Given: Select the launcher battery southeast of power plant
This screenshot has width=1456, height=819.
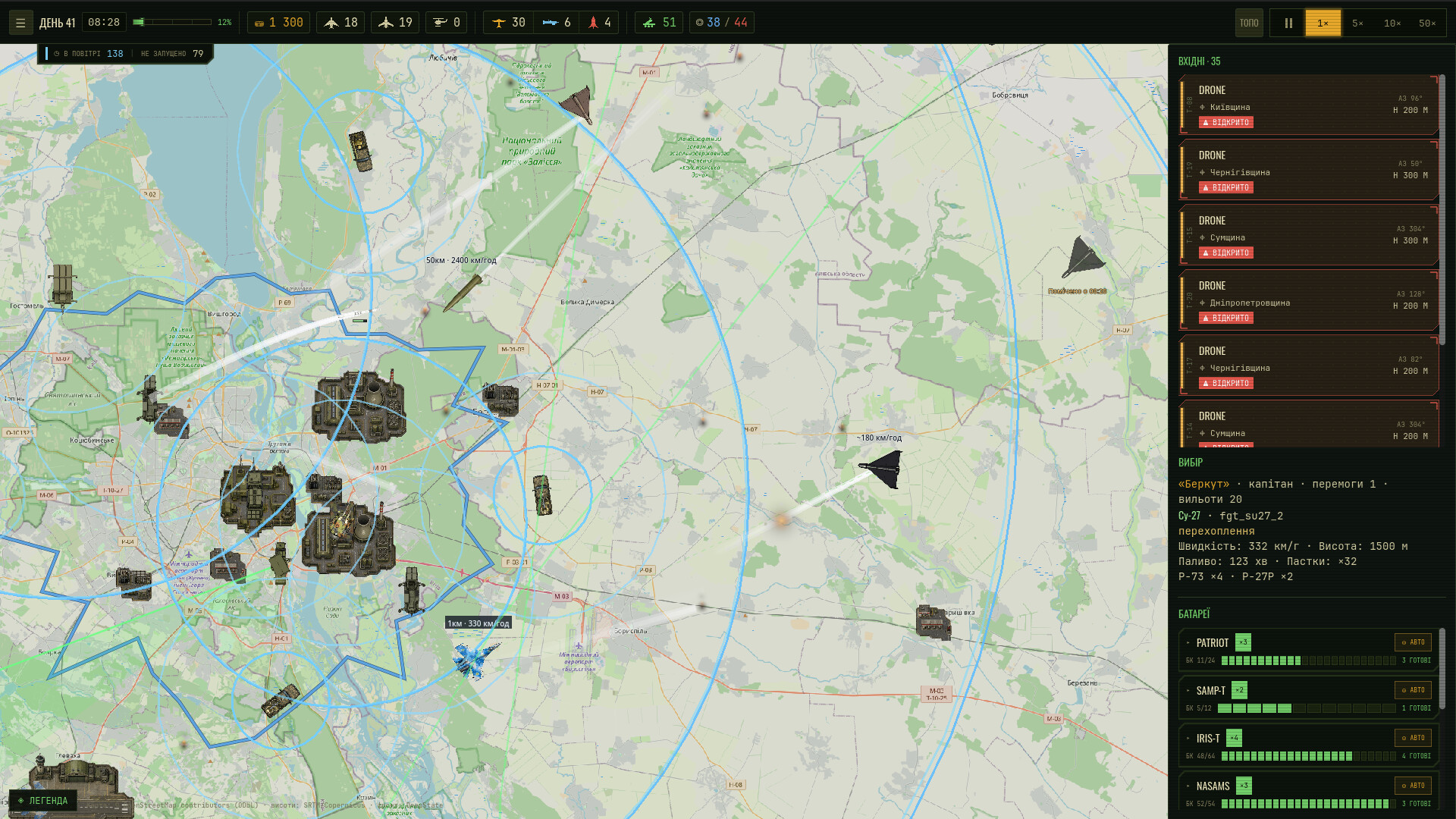Looking at the screenshot, I should [x=411, y=590].
